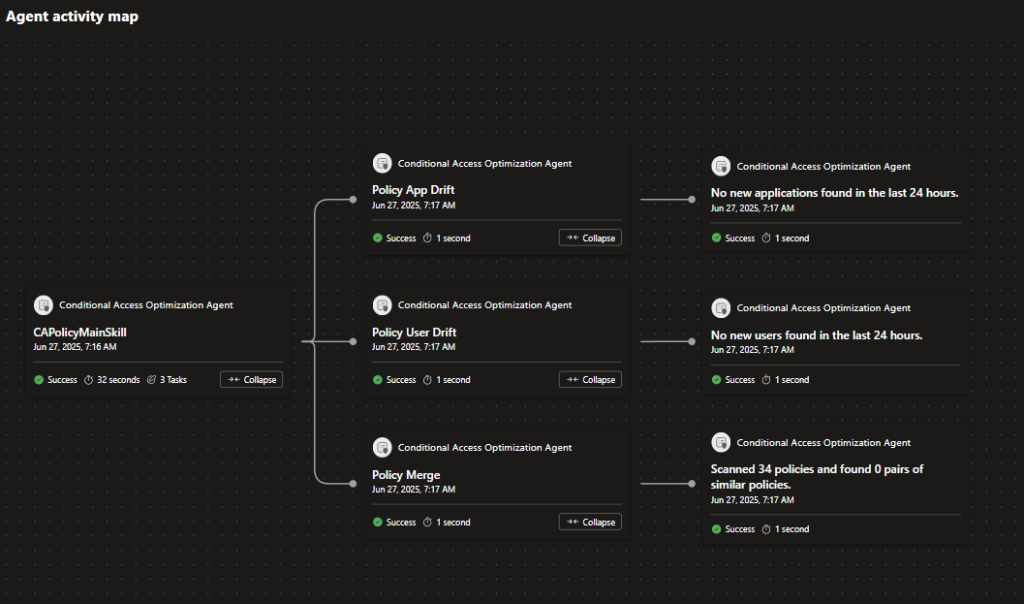Viewport: 1024px width, 604px height.
Task: Click the agent avatar icon on CAPolicyMainSkill card
Action: 43,305
